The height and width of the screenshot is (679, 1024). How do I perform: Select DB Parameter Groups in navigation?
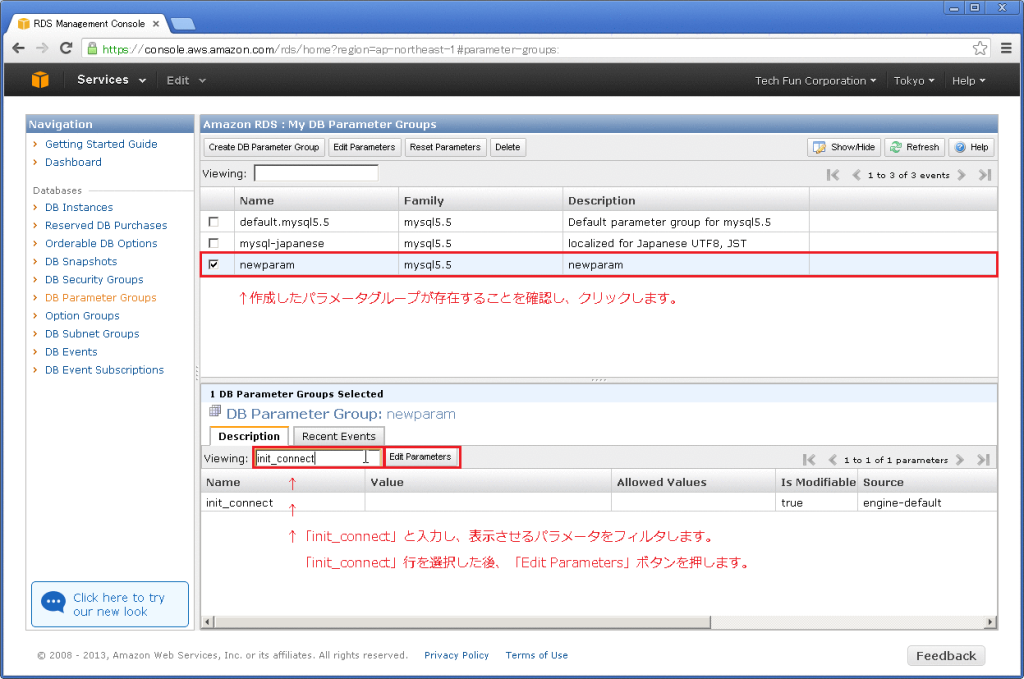[101, 298]
